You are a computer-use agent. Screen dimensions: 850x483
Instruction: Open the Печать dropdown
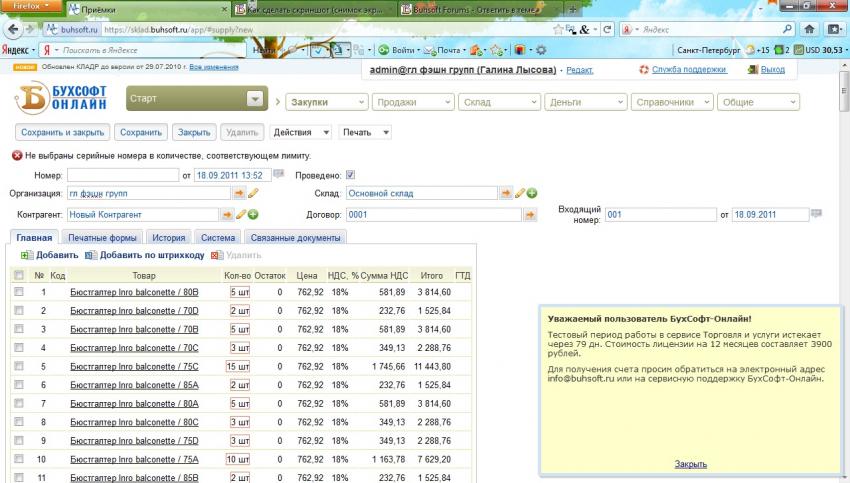(x=365, y=132)
